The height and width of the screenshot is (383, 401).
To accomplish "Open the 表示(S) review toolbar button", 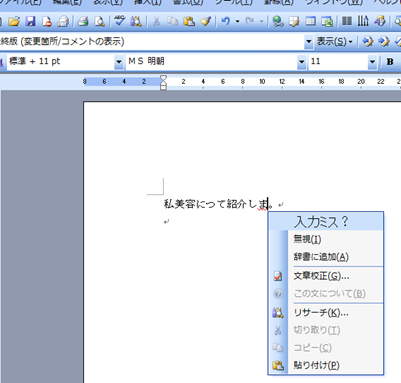I will point(334,42).
